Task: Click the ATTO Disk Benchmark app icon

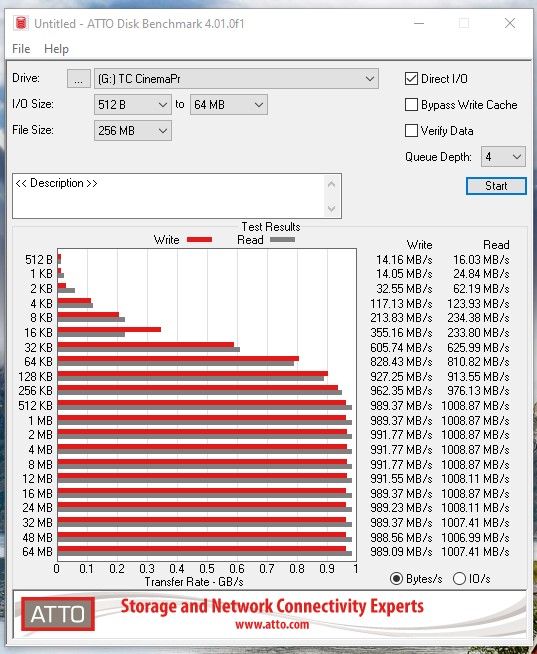Action: pos(20,23)
